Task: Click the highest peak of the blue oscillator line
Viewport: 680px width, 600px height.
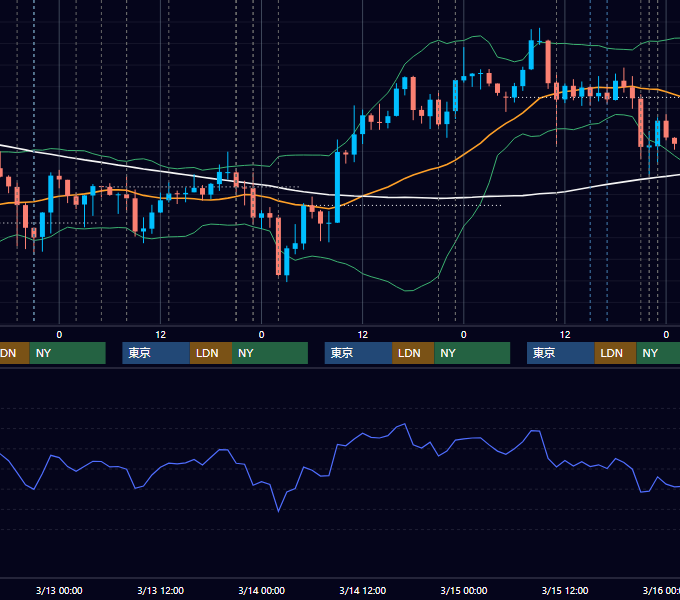Action: click(x=405, y=424)
